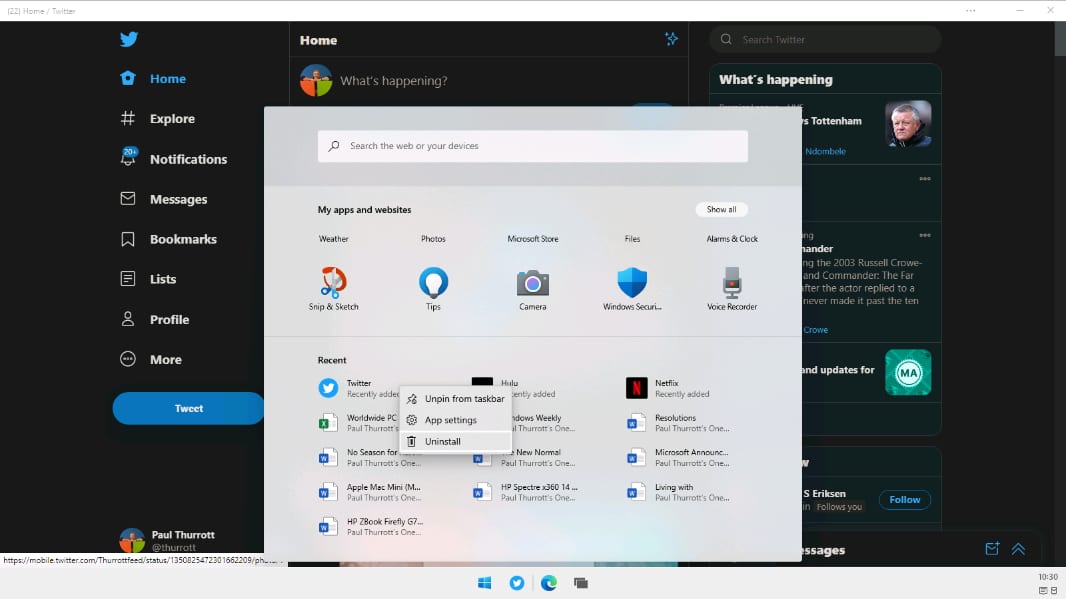Expand the Messages drawer

(x=1018, y=549)
